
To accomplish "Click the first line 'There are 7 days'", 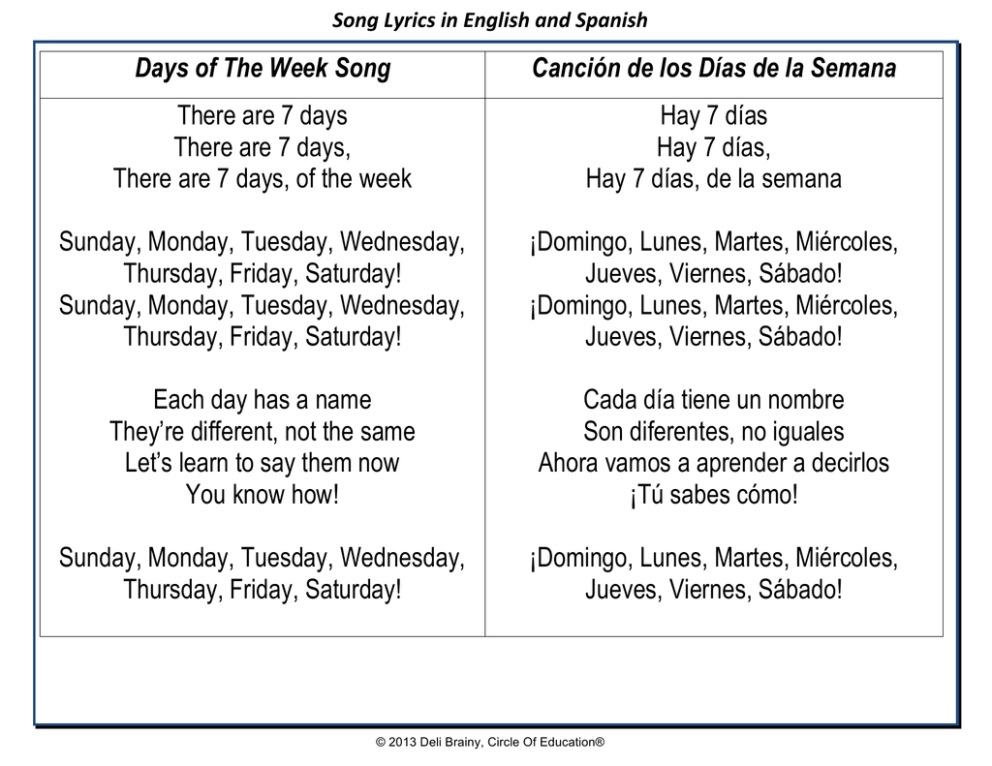I will [262, 116].
